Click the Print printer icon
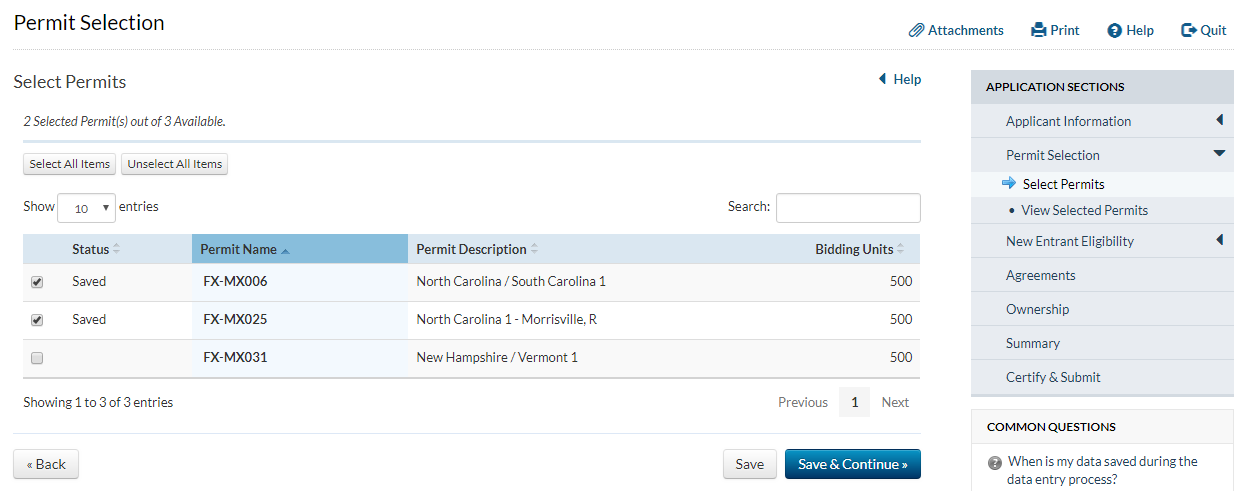The height and width of the screenshot is (491, 1237). pos(1038,31)
